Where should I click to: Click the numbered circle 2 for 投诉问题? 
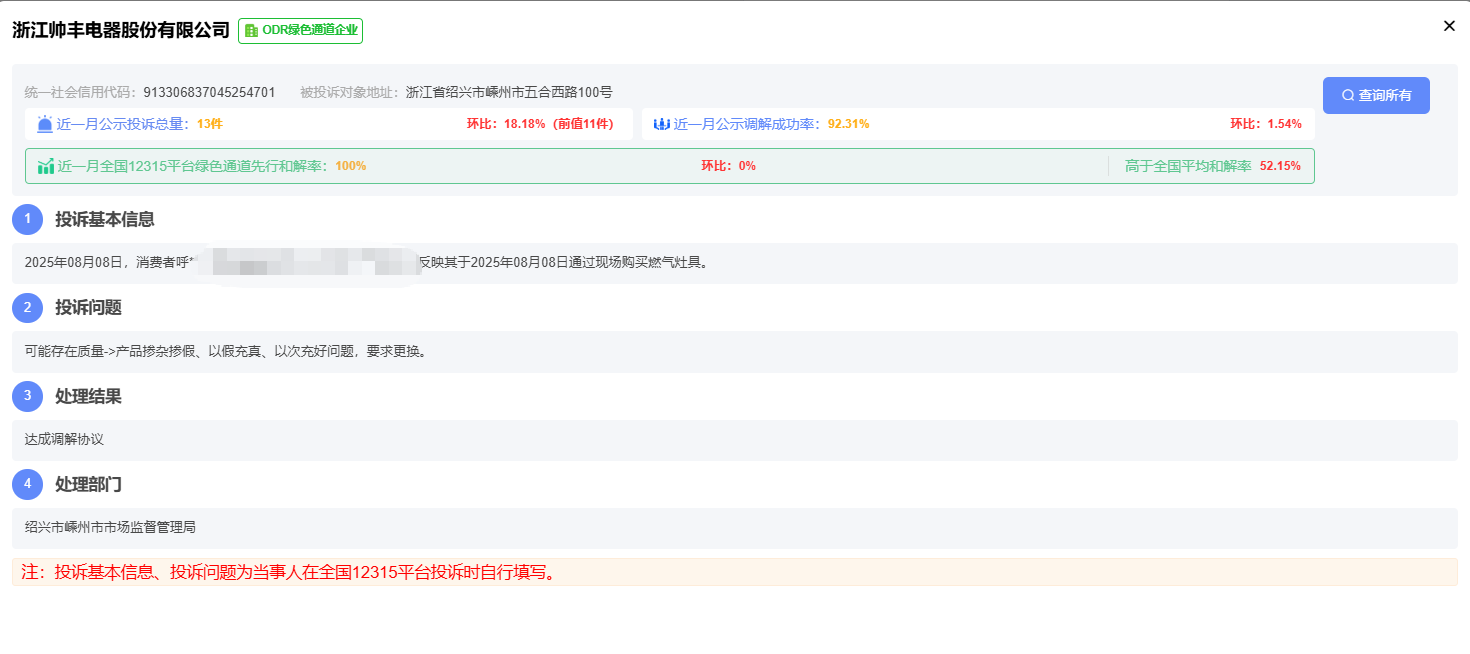[x=28, y=307]
